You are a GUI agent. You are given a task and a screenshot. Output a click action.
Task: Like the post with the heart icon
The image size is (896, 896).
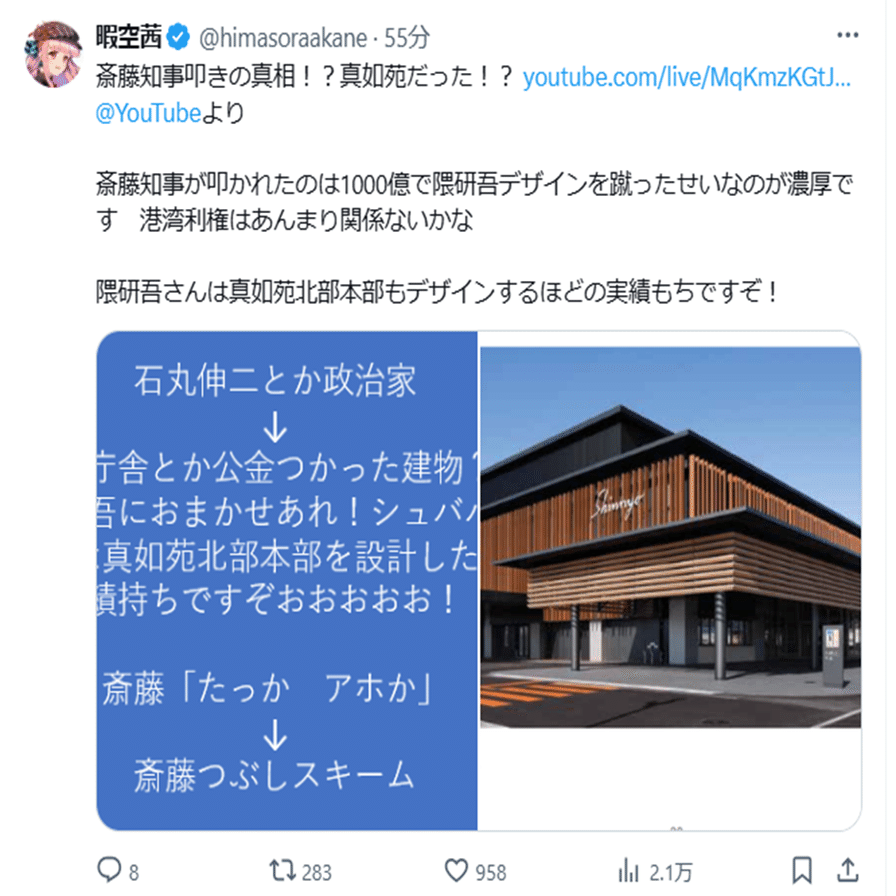click(456, 870)
